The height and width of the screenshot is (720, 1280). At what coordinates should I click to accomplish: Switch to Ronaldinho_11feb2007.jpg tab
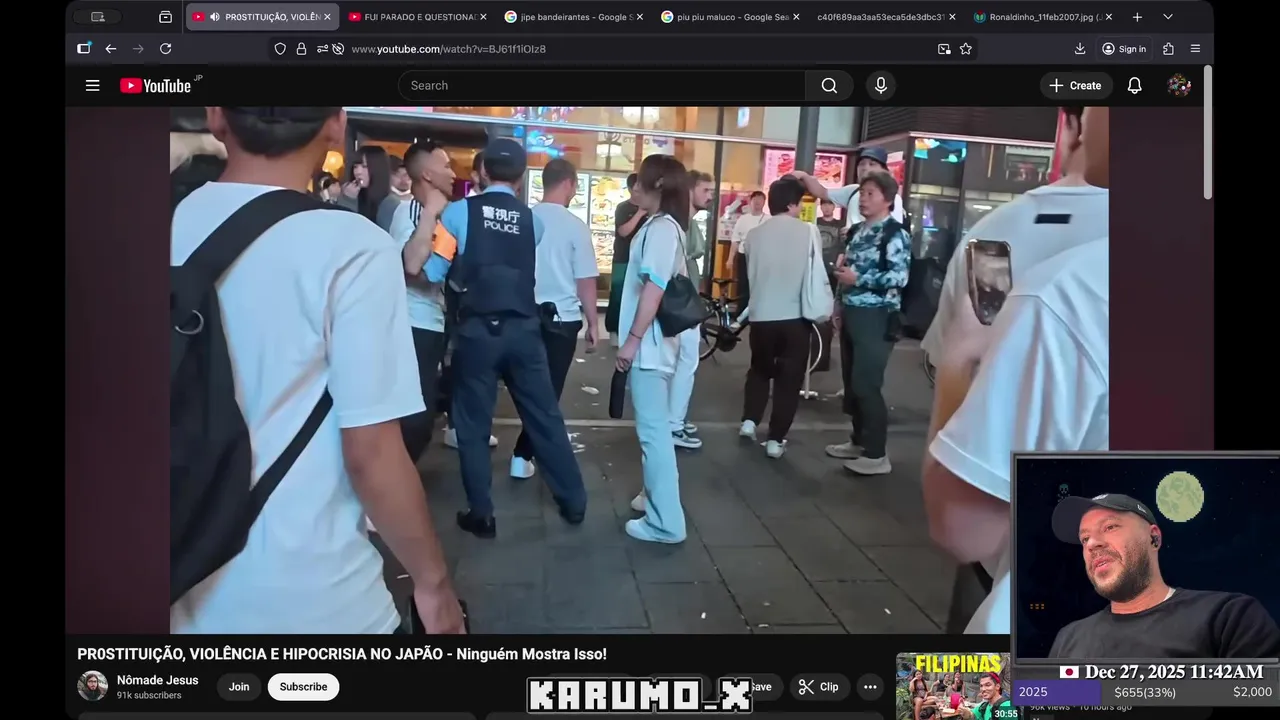click(x=1044, y=17)
